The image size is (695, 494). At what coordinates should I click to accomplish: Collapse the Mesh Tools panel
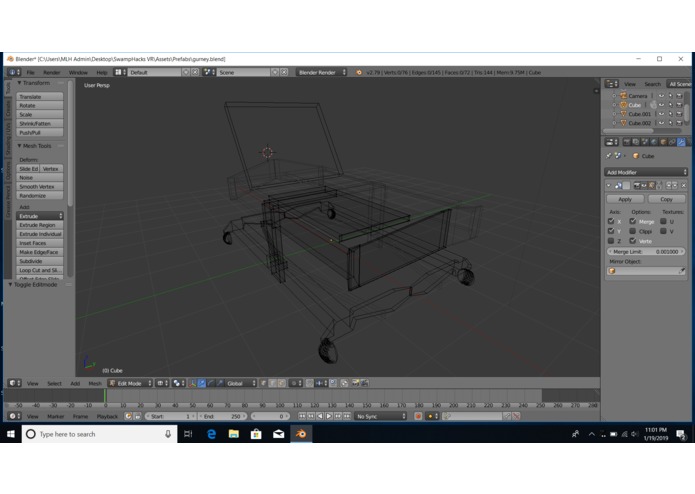20,146
